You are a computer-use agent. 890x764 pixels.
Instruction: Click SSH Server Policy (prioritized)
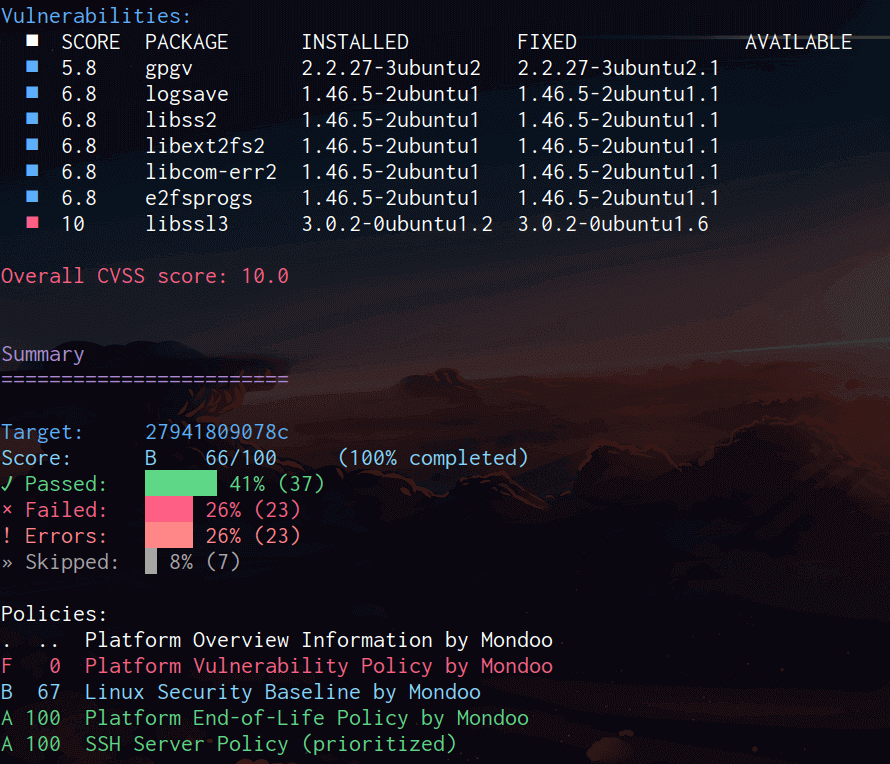click(x=270, y=744)
